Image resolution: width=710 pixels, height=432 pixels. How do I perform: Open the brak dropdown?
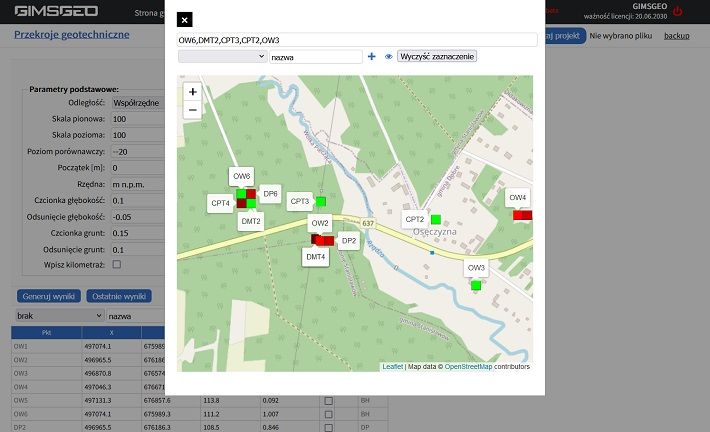point(59,316)
